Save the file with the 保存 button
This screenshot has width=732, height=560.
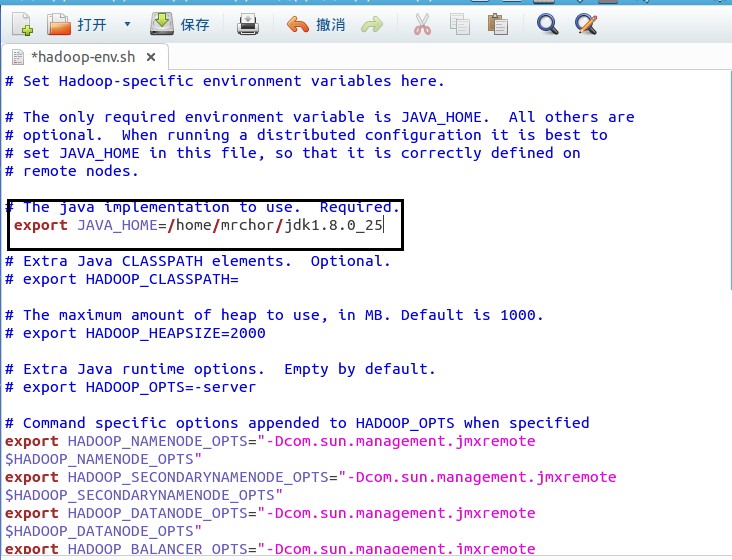tap(180, 24)
